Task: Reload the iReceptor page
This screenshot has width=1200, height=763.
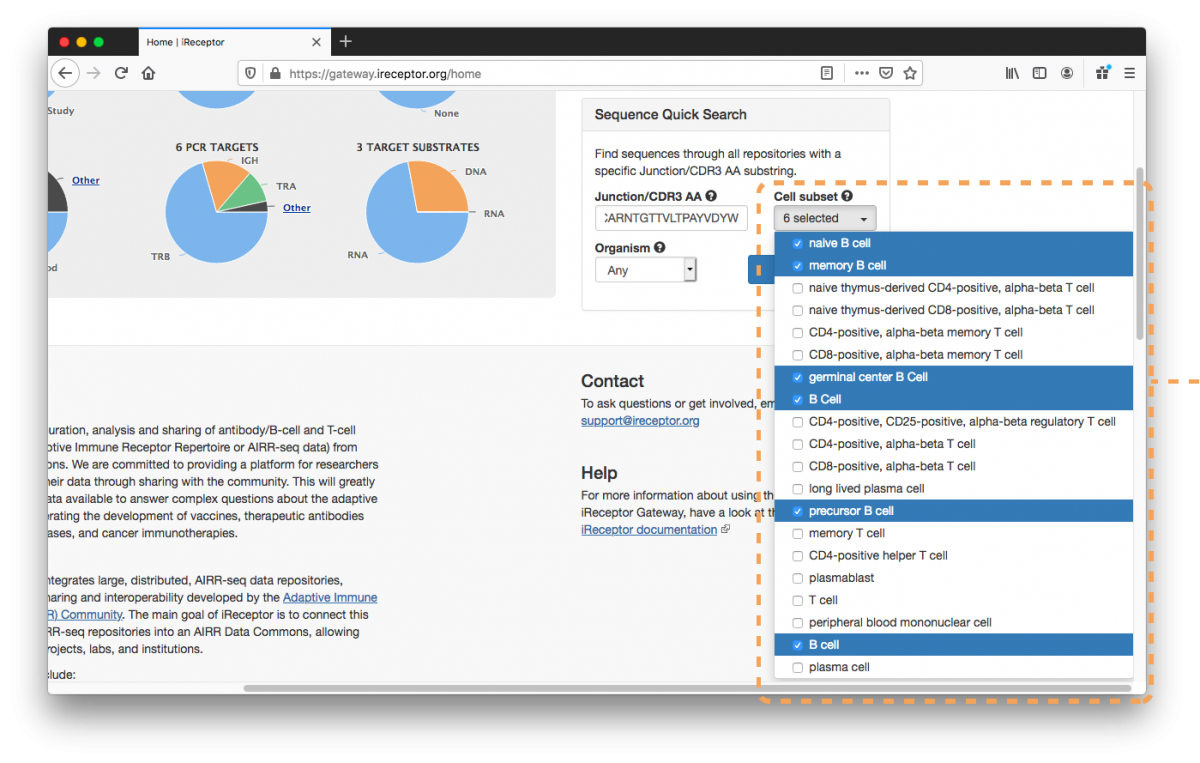Action: 121,73
